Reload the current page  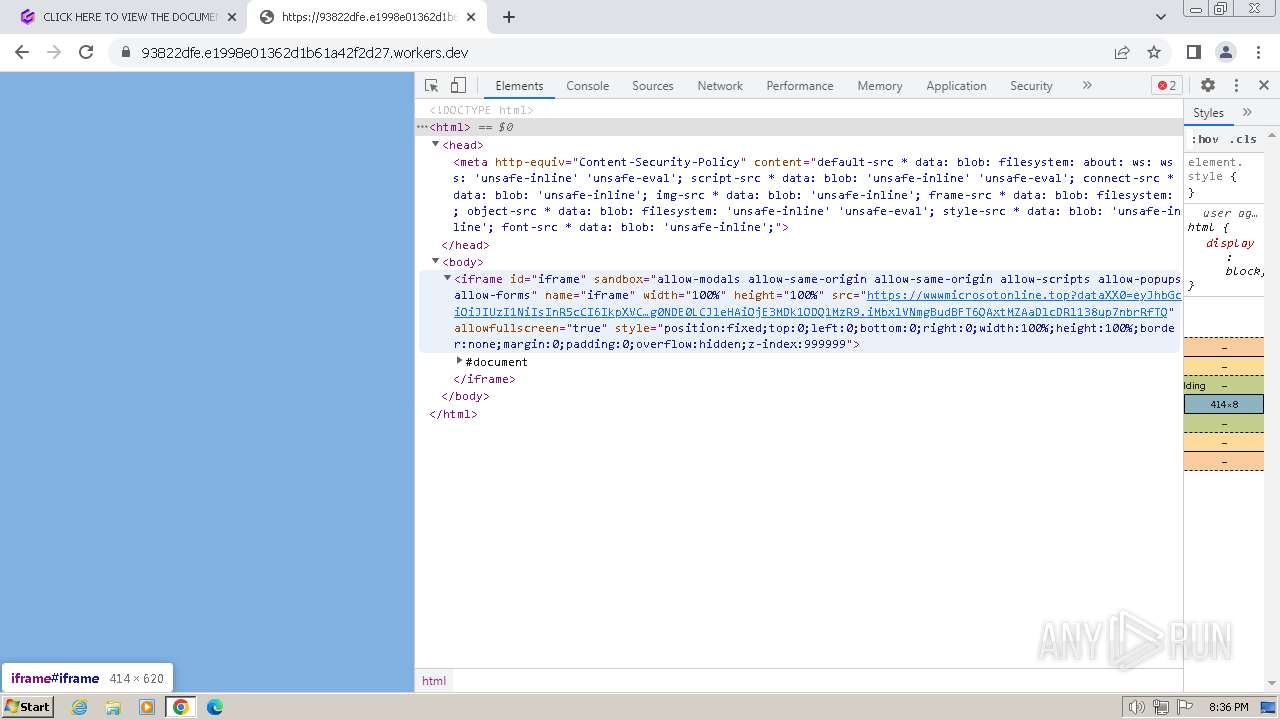pyautogui.click(x=86, y=52)
